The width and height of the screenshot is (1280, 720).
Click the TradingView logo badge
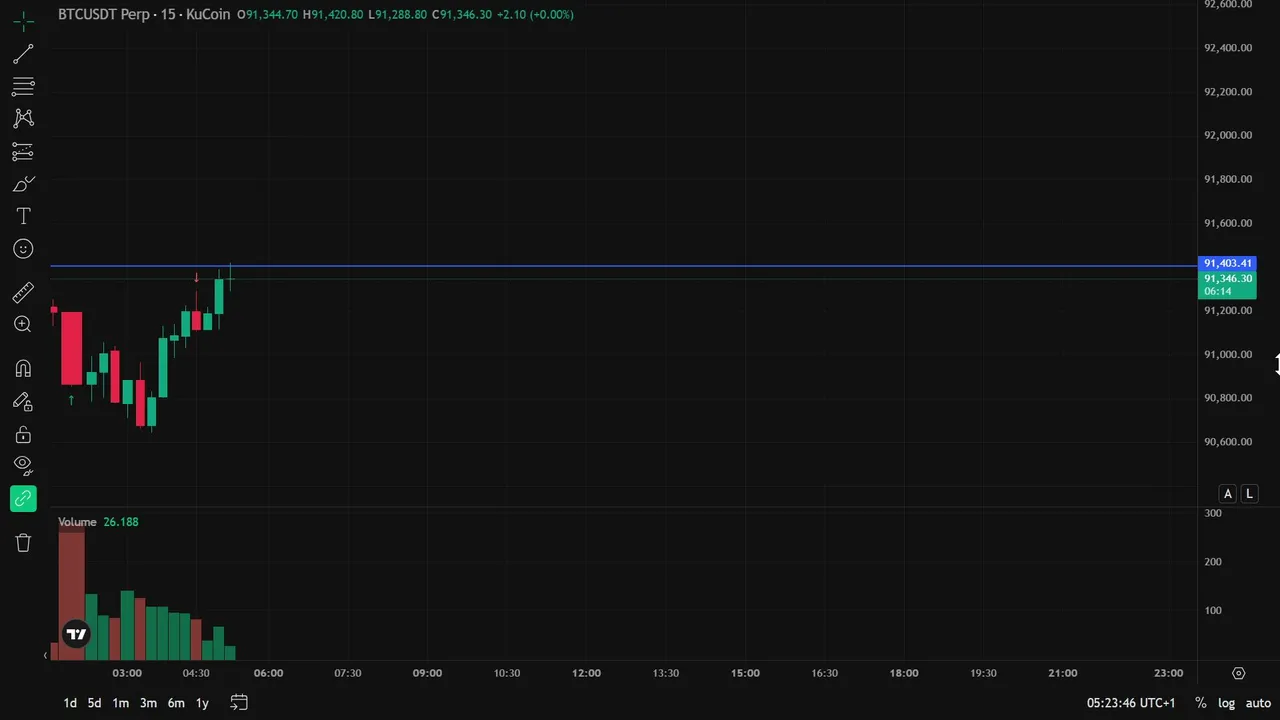point(76,634)
